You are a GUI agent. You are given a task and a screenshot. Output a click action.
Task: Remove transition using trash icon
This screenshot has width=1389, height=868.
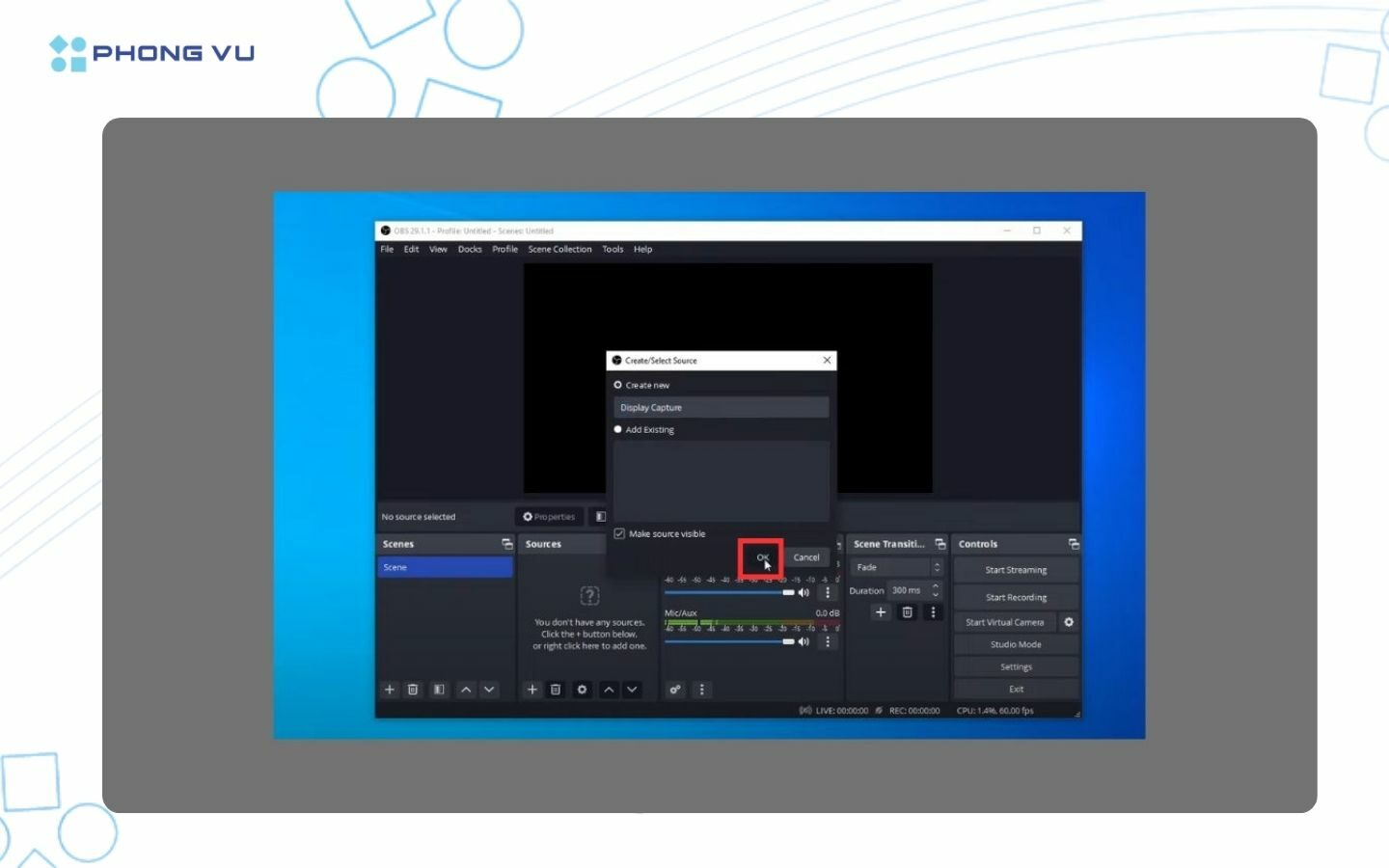pyautogui.click(x=907, y=612)
